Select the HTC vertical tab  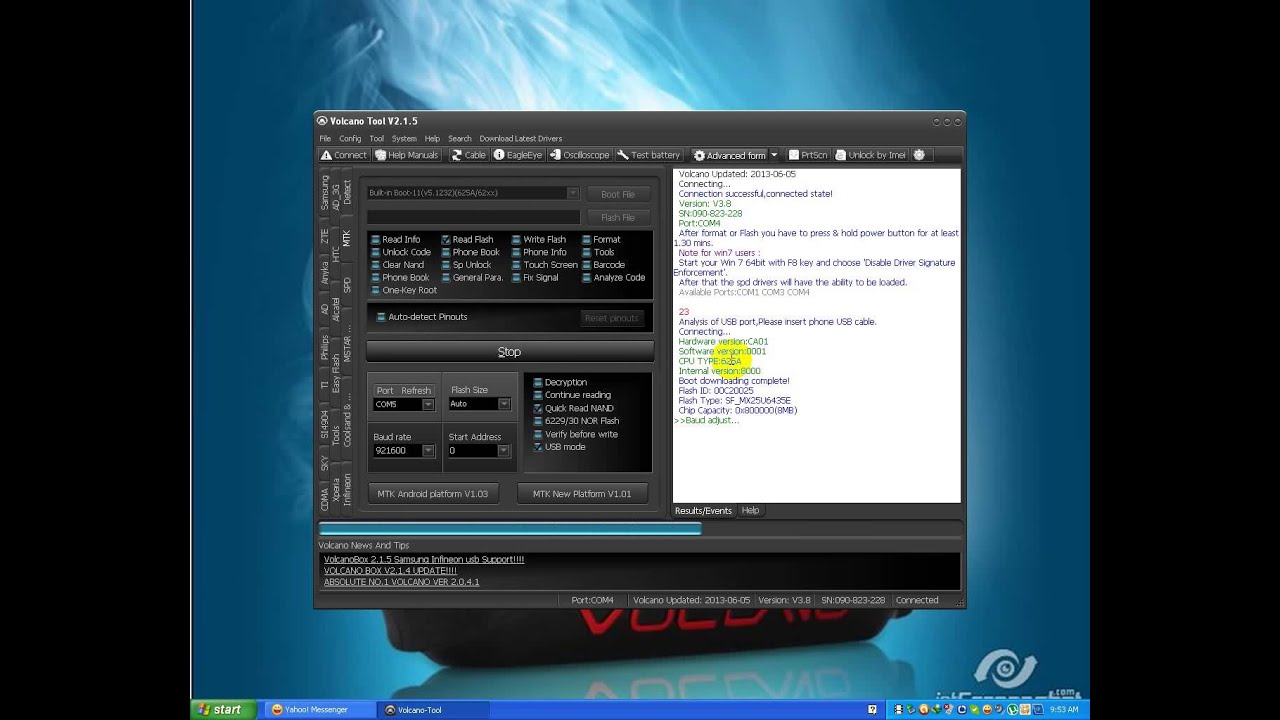[x=336, y=254]
